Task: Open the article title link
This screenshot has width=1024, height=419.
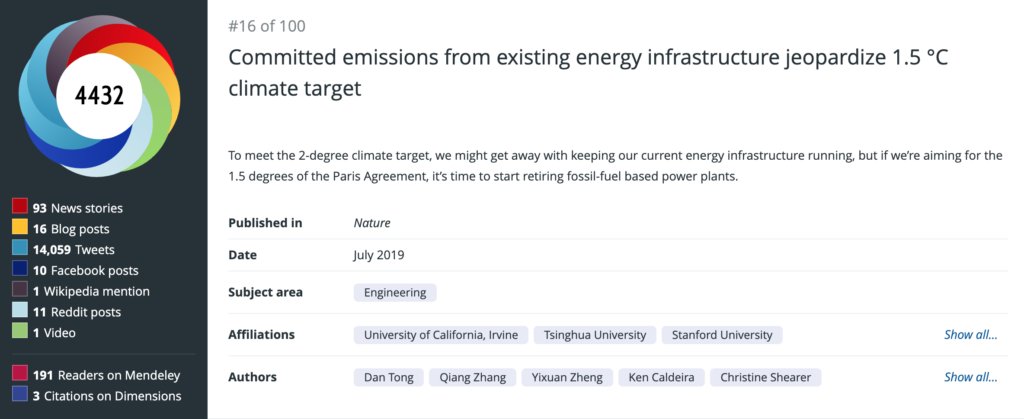Action: click(x=588, y=72)
